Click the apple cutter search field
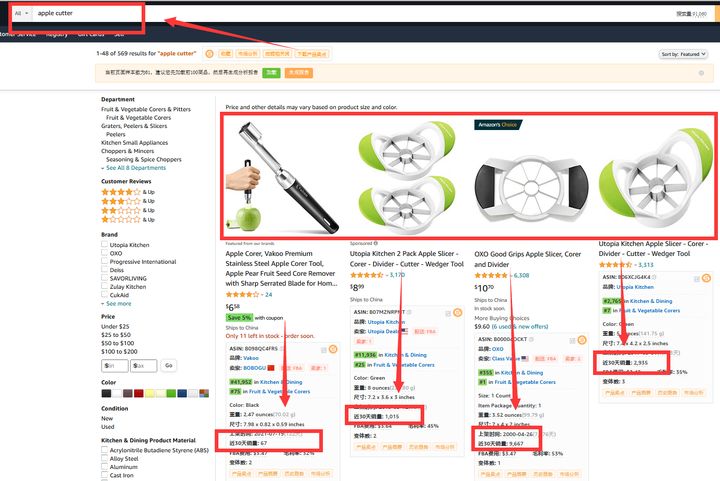720x481 pixels. click(x=349, y=13)
